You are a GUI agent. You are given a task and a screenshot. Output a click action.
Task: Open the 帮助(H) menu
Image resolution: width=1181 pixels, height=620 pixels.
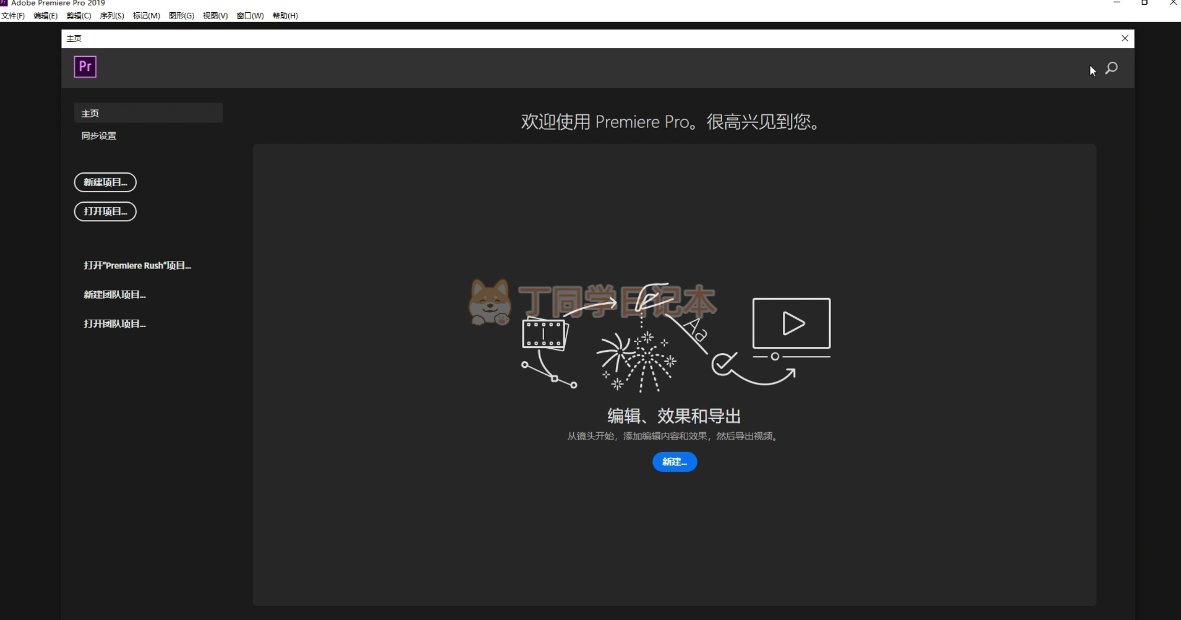285,16
